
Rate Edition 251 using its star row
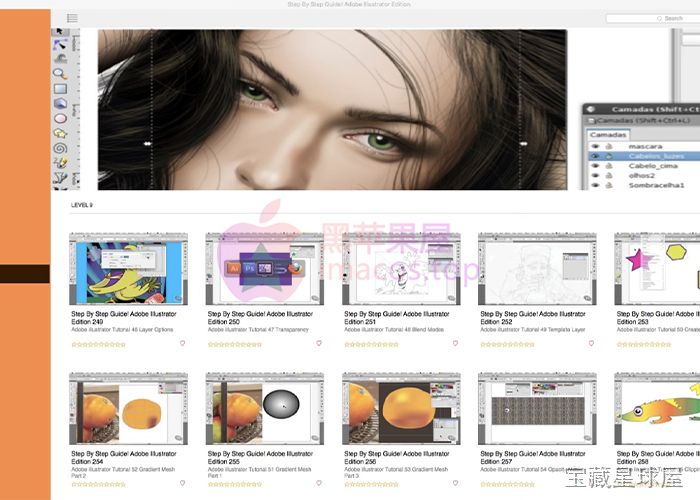(x=372, y=344)
